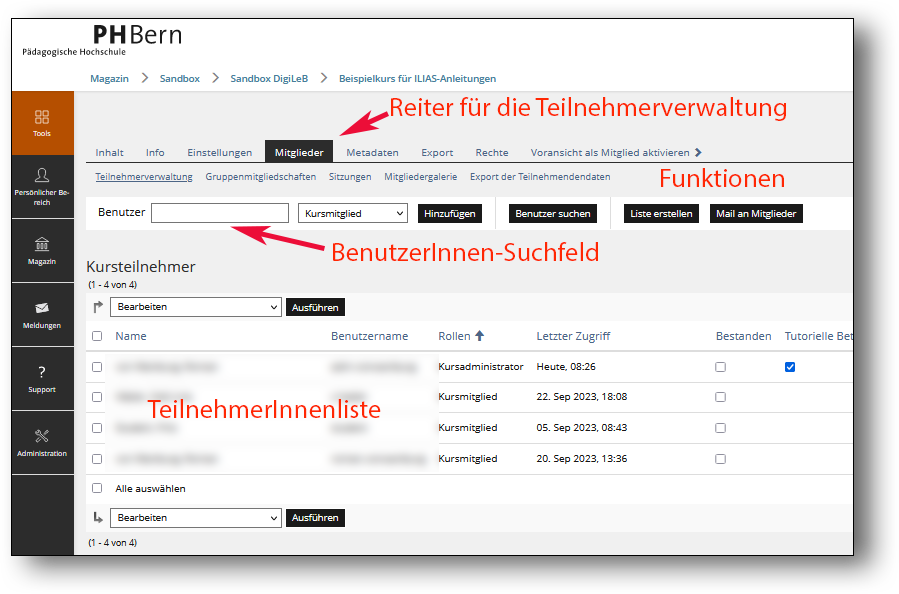Select the Mitglieder tab
899x594 pixels.
299,152
